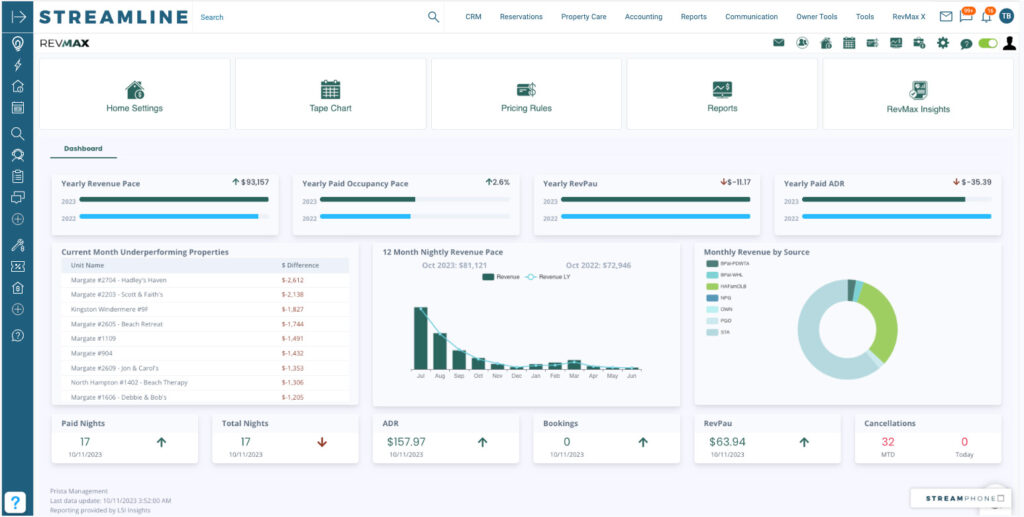Open the RevMax X menu

click(909, 17)
